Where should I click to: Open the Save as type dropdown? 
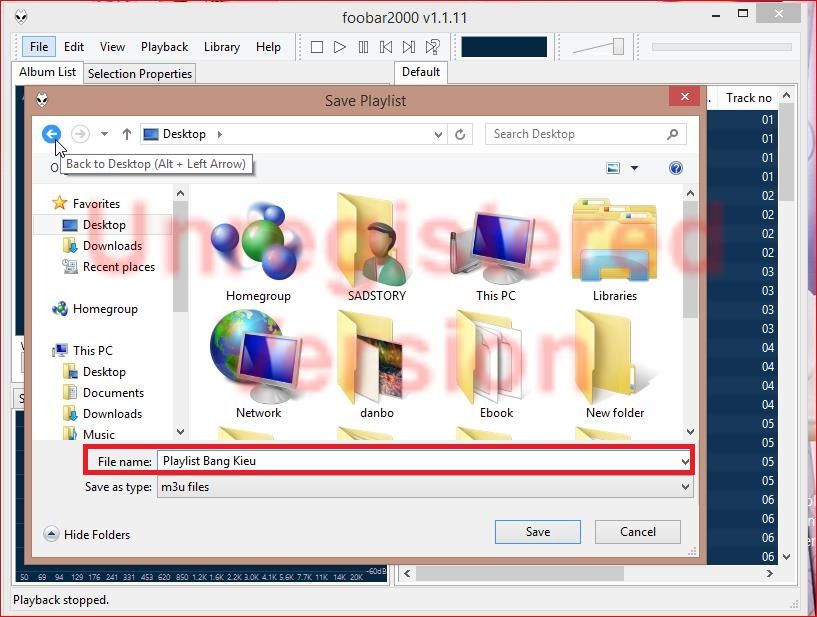pyautogui.click(x=425, y=487)
